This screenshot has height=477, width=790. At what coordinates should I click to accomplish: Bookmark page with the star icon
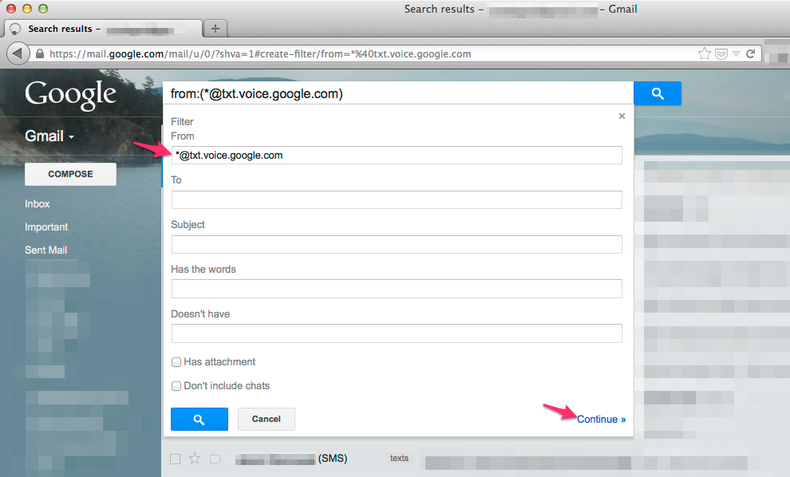704,53
